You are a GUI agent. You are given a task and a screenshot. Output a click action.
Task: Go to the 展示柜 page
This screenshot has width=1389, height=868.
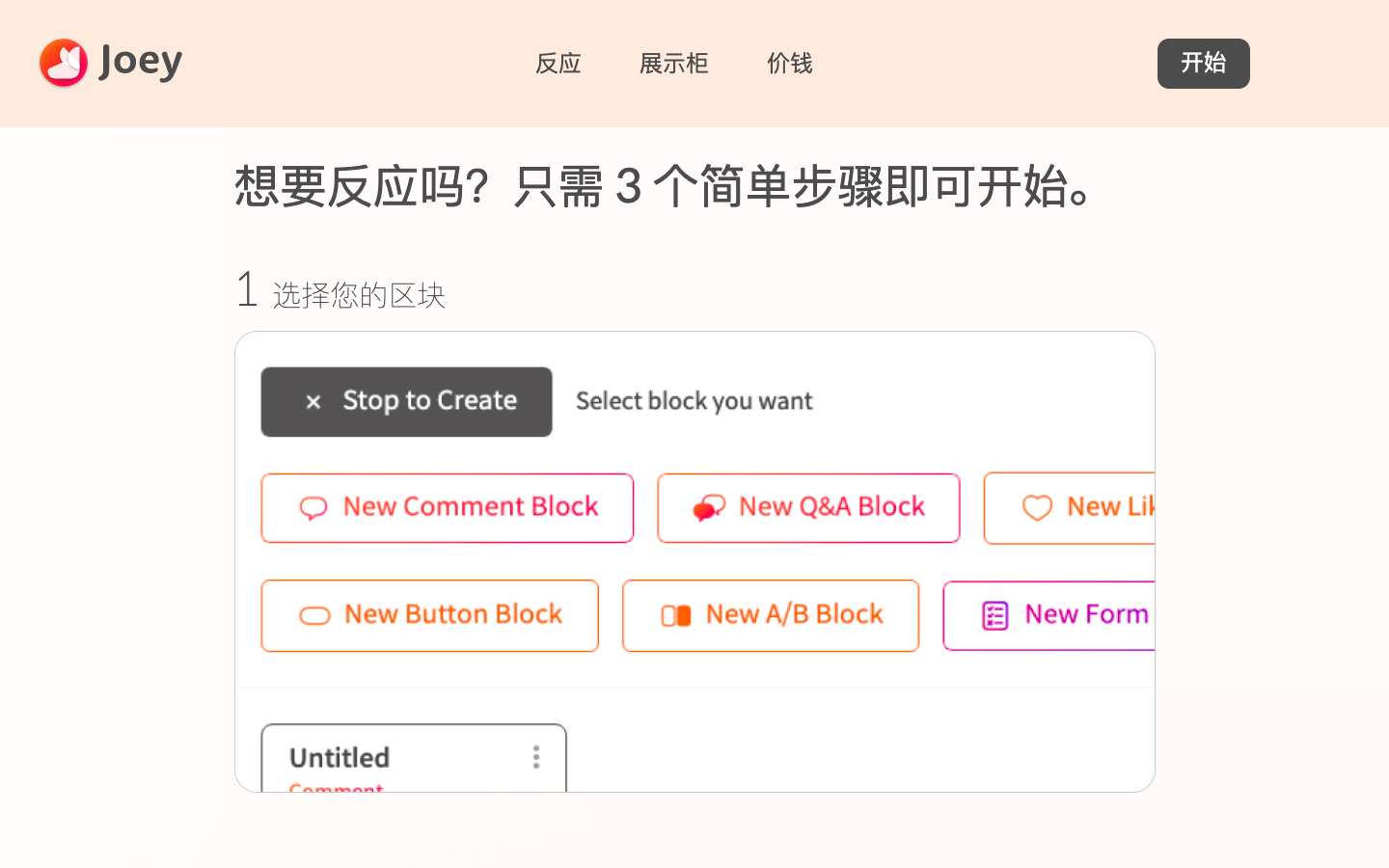(674, 64)
